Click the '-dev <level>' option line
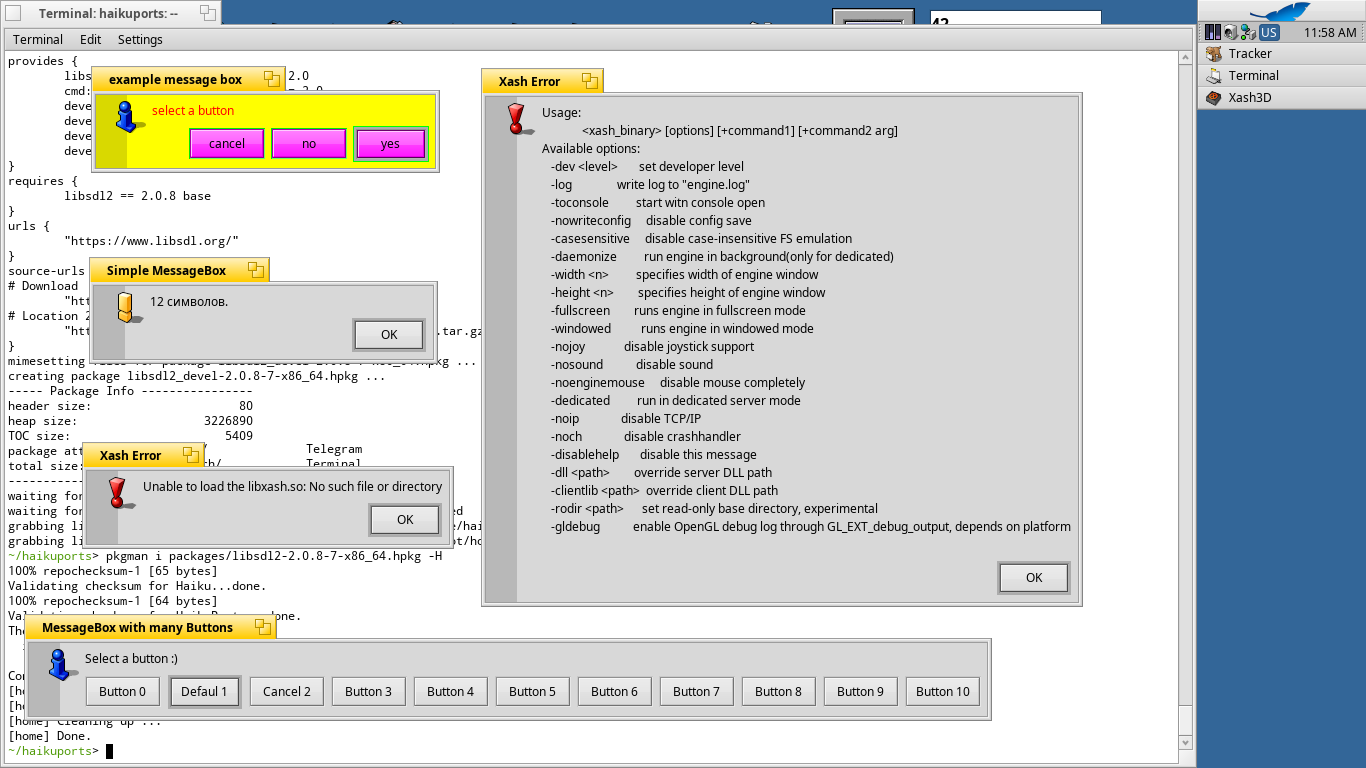Screen dimensions: 1366x768 (x=647, y=167)
